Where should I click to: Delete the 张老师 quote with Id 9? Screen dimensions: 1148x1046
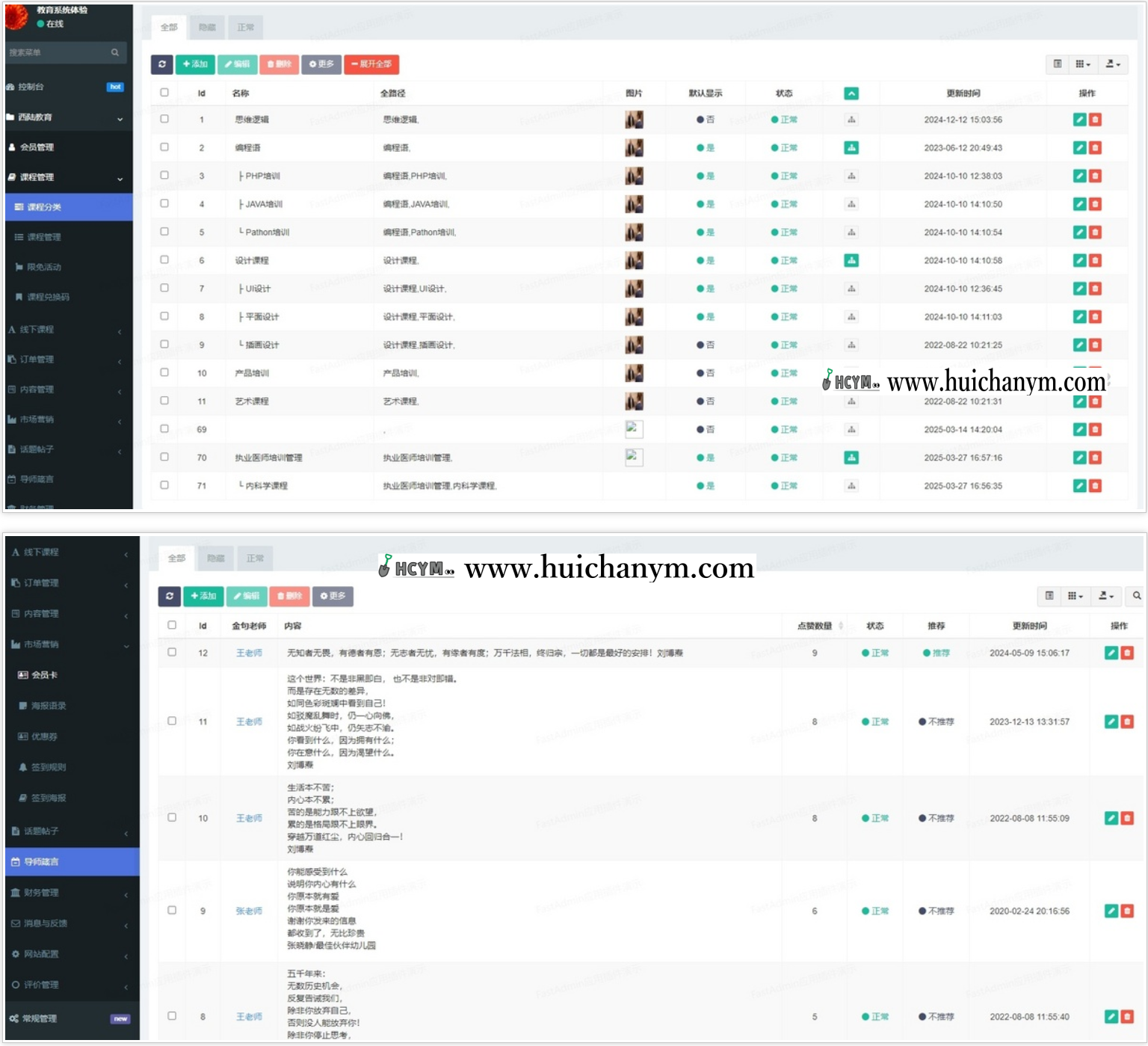[1127, 911]
